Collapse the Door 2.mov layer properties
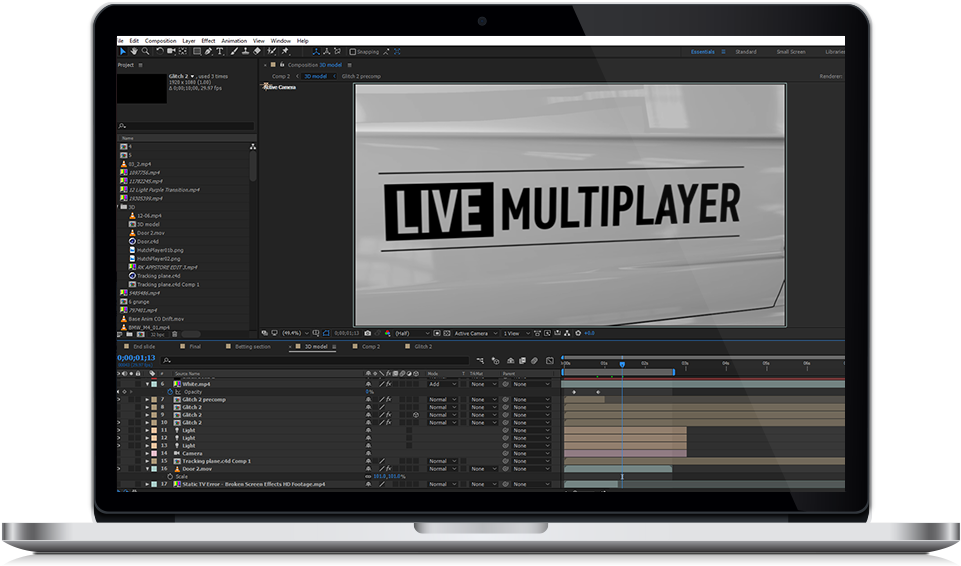The image size is (961, 566). (147, 469)
